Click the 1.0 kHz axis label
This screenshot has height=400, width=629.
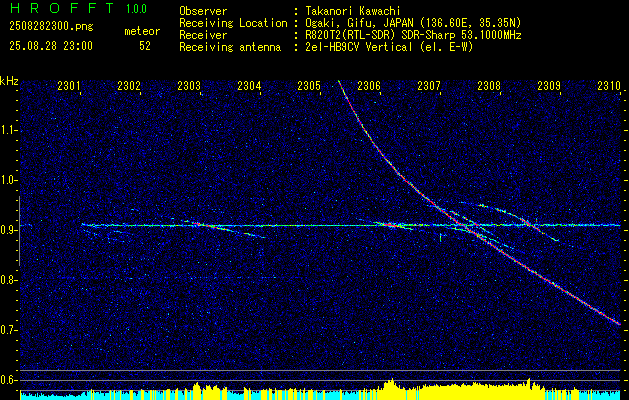pyautogui.click(x=8, y=180)
